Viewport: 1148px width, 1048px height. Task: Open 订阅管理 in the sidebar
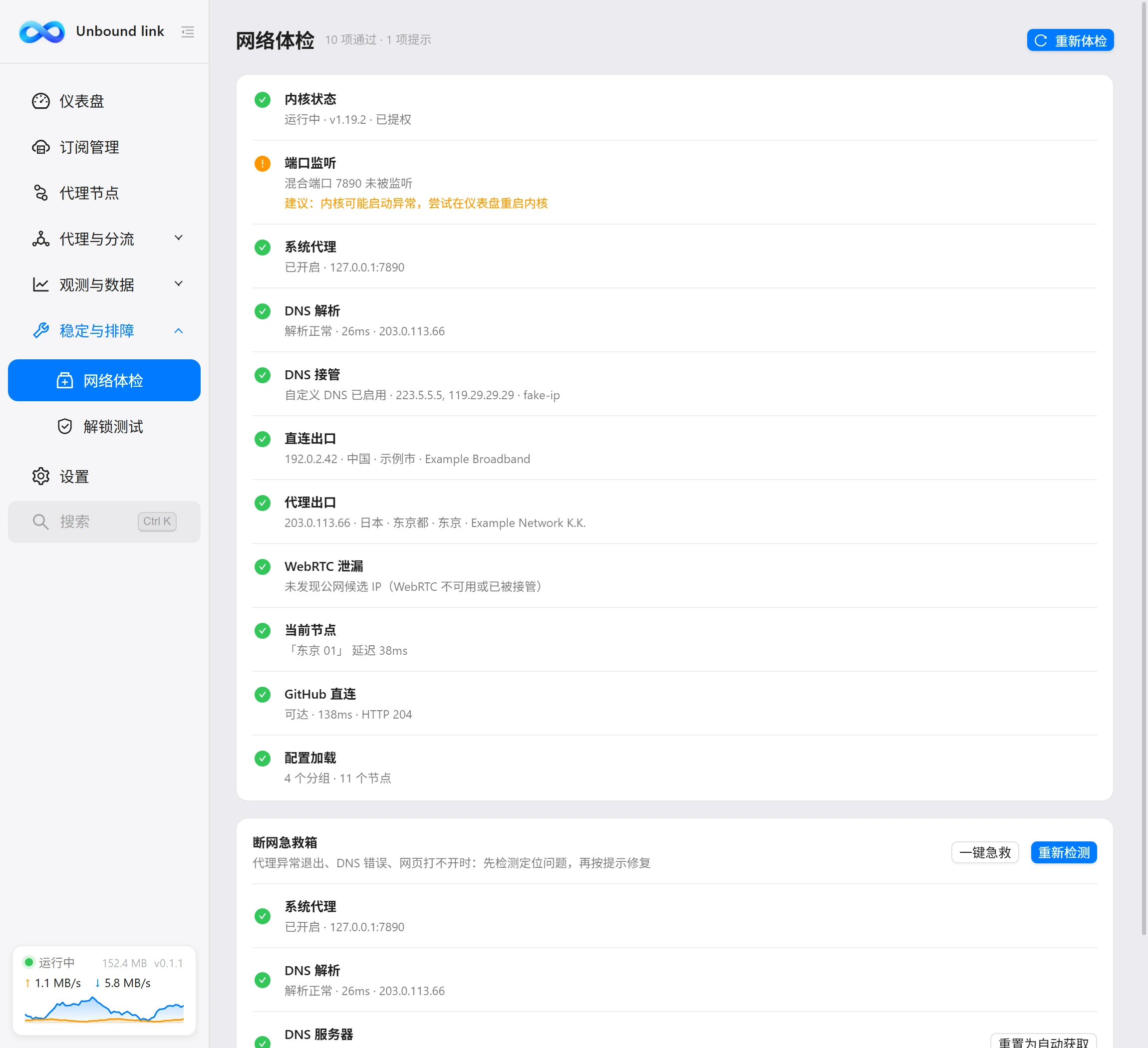(104, 147)
